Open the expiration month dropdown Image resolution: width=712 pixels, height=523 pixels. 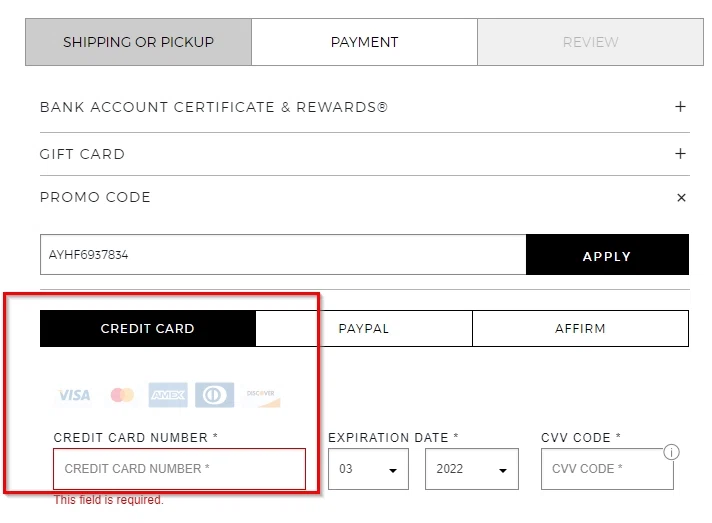pyautogui.click(x=368, y=469)
